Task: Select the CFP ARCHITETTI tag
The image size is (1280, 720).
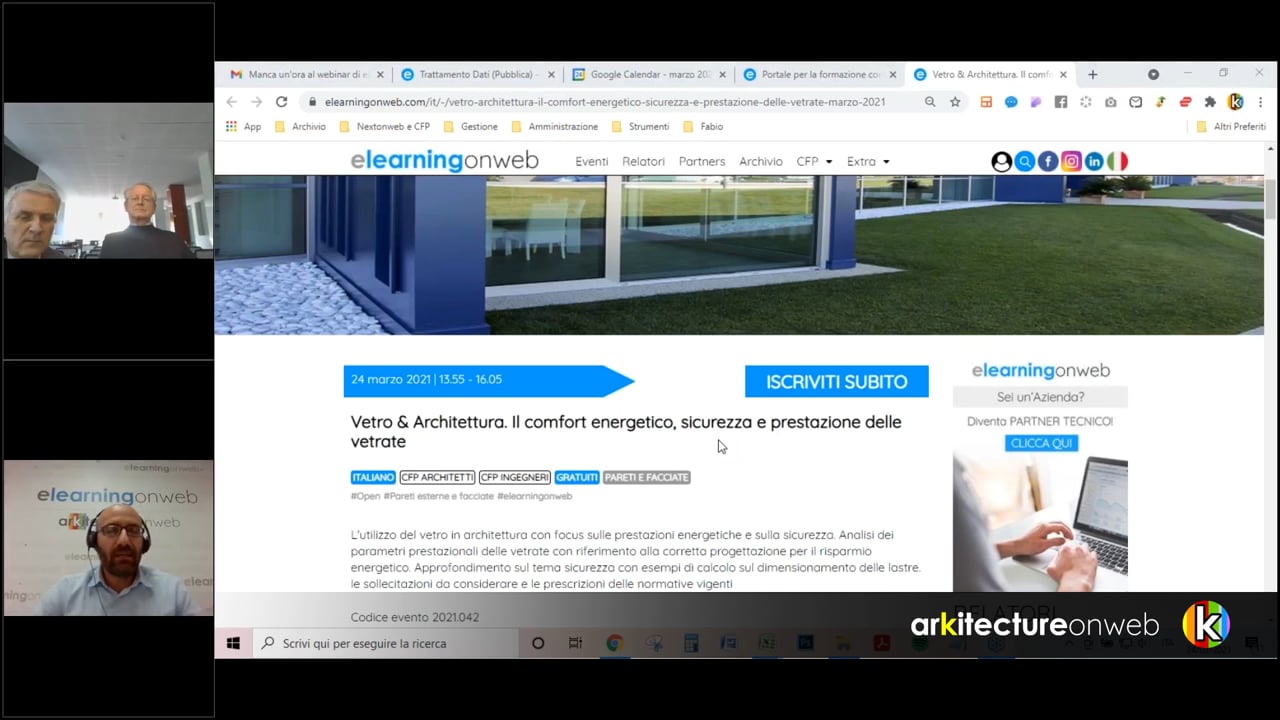Action: (x=437, y=477)
